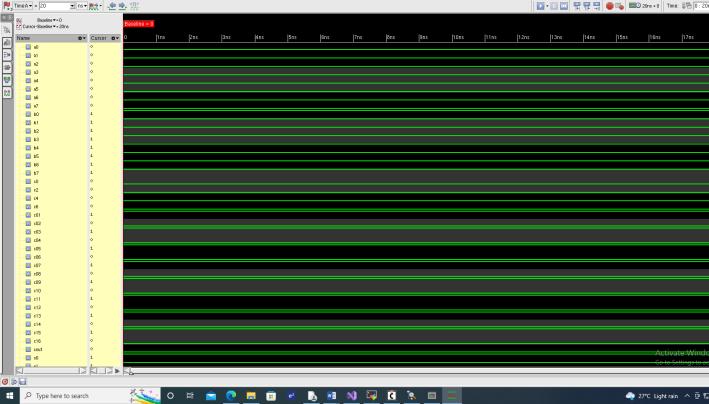Image resolution: width=709 pixels, height=404 pixels.
Task: Open the ns time unit dropdown
Action: point(82,6)
